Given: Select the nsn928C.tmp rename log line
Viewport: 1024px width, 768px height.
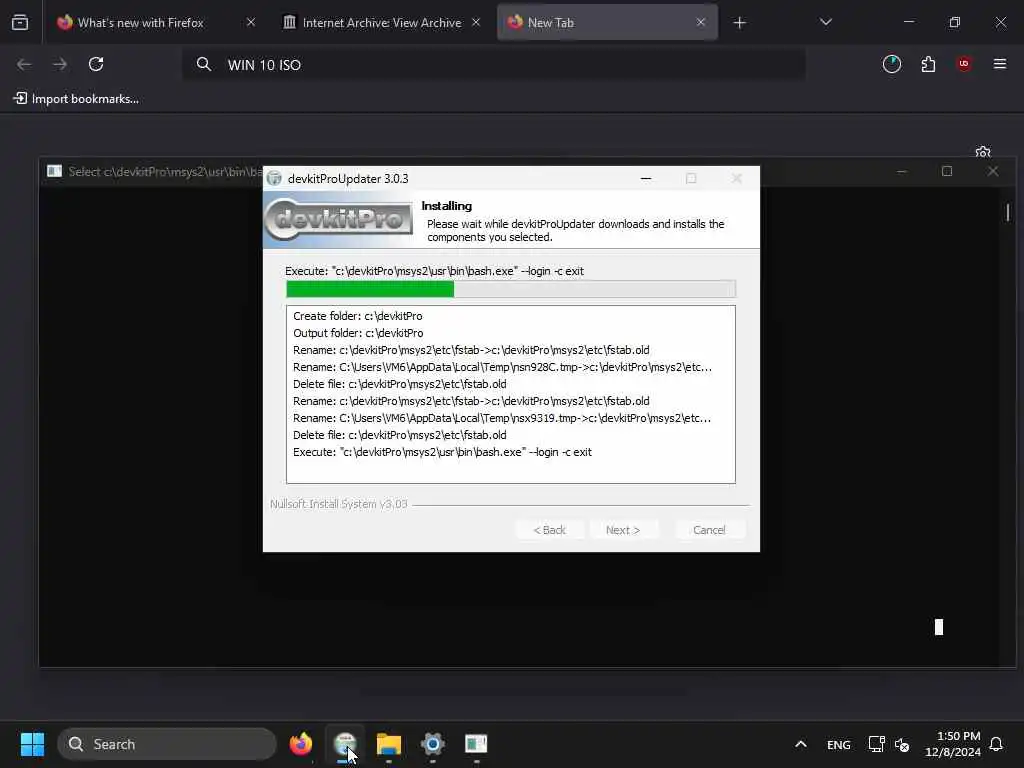Looking at the screenshot, I should tap(502, 367).
